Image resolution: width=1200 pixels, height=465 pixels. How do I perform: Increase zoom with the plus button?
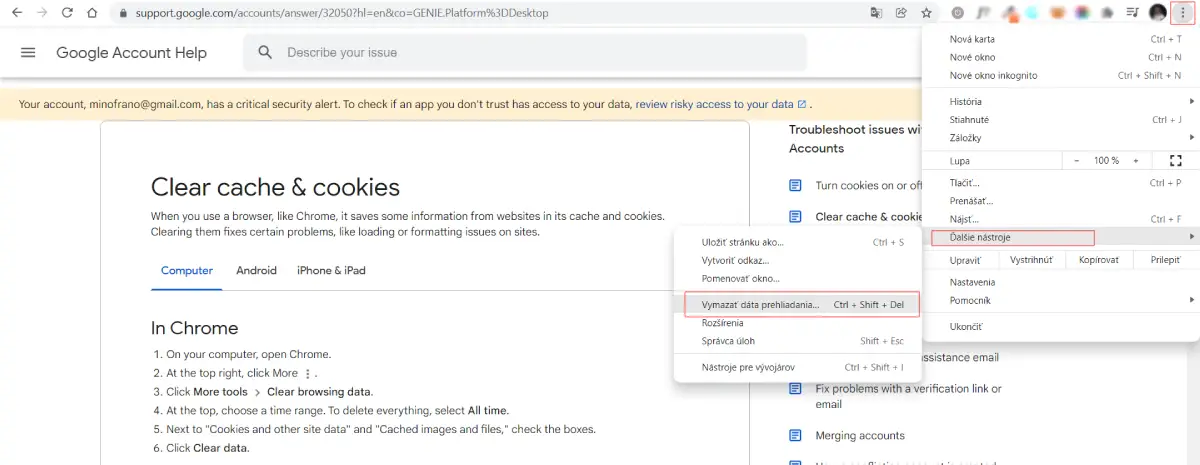click(x=1136, y=161)
